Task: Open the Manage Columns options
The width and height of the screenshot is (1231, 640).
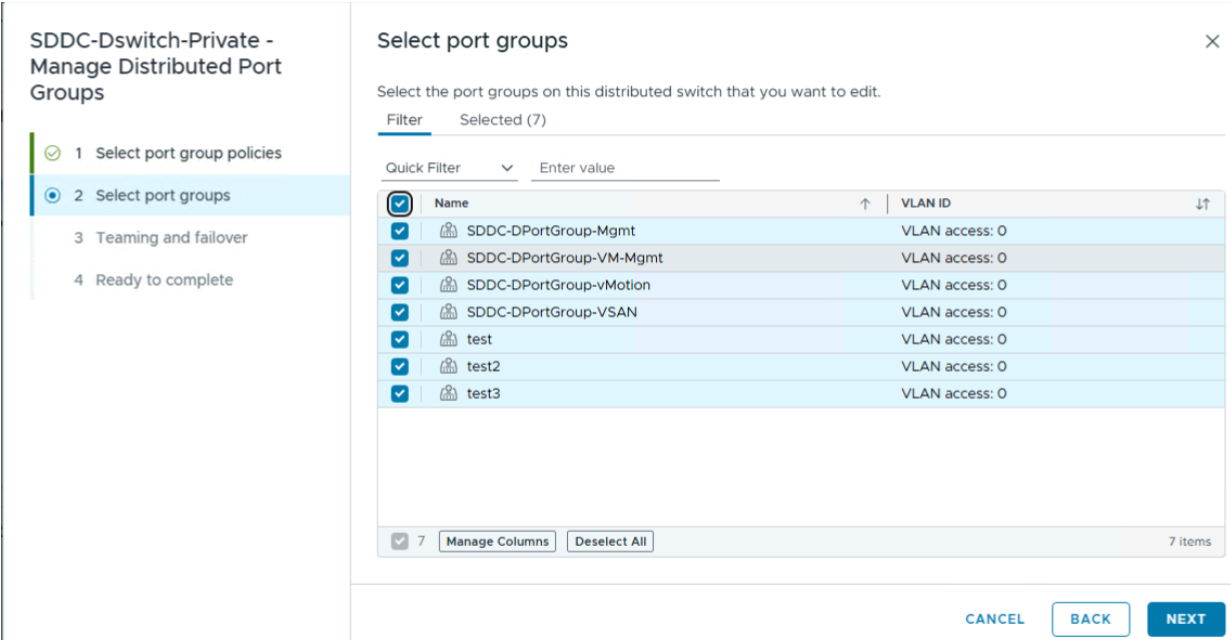Action: (x=497, y=541)
